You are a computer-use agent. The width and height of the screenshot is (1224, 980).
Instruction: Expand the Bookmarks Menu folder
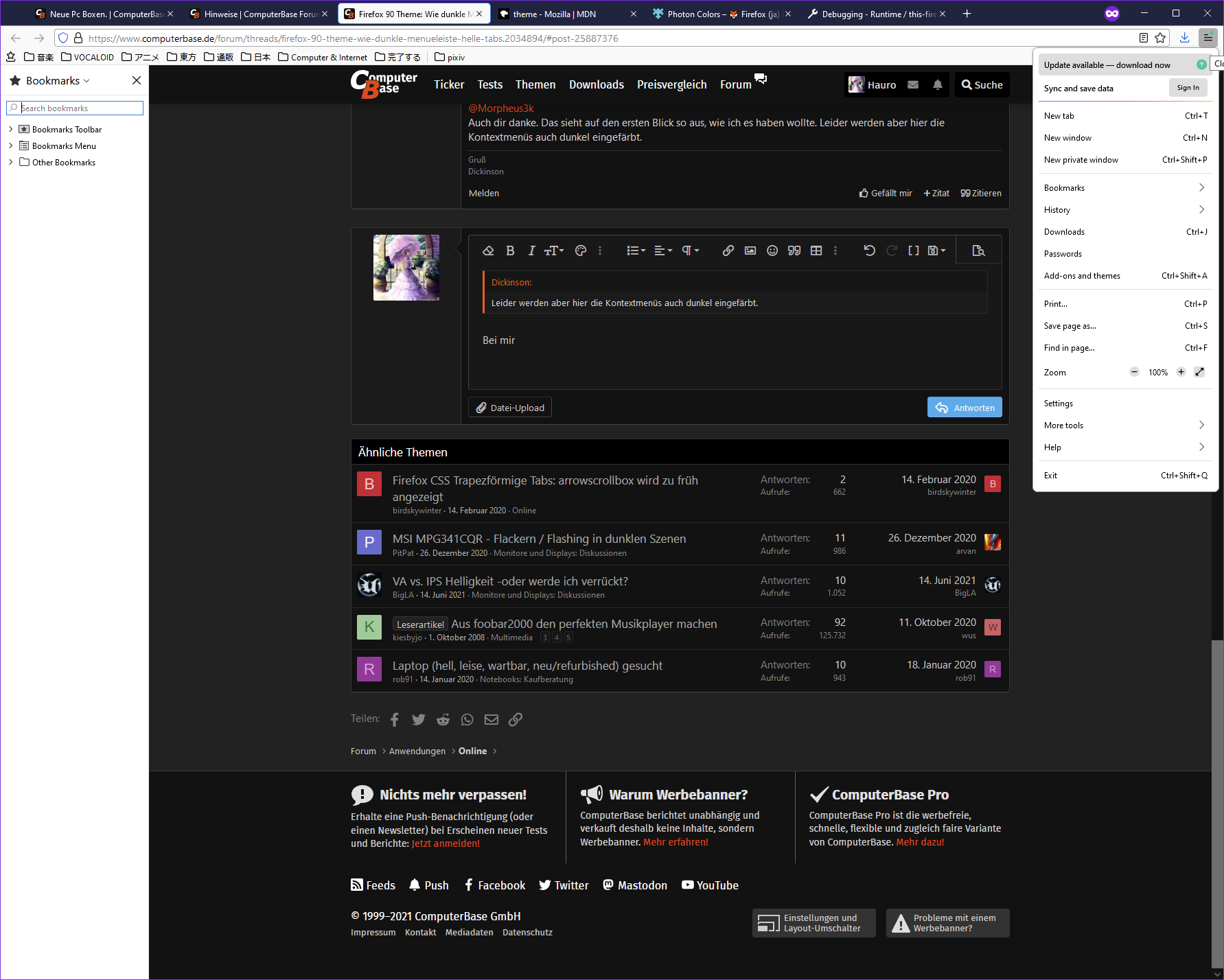[11, 145]
